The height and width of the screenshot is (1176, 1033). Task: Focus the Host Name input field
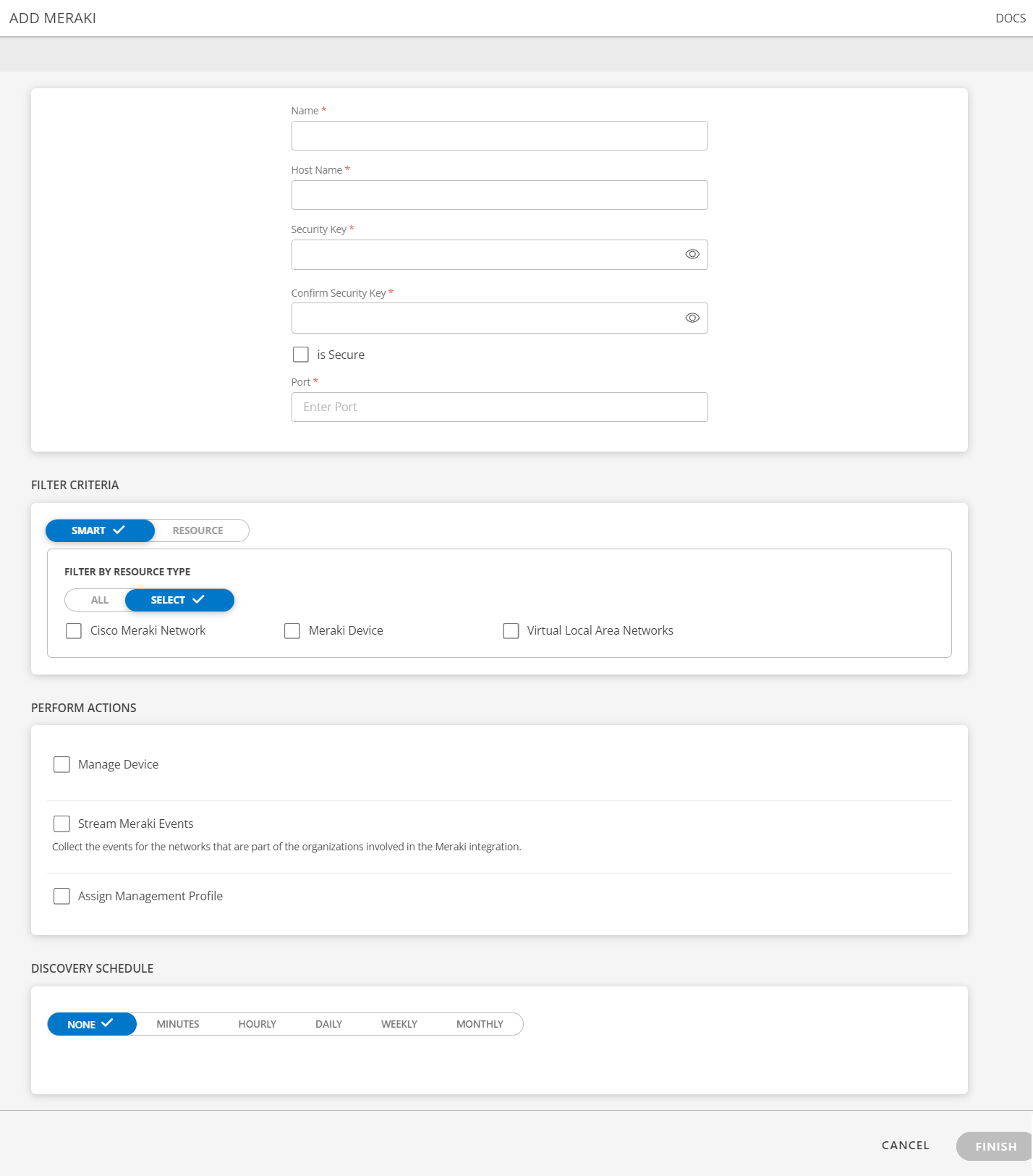(x=499, y=195)
